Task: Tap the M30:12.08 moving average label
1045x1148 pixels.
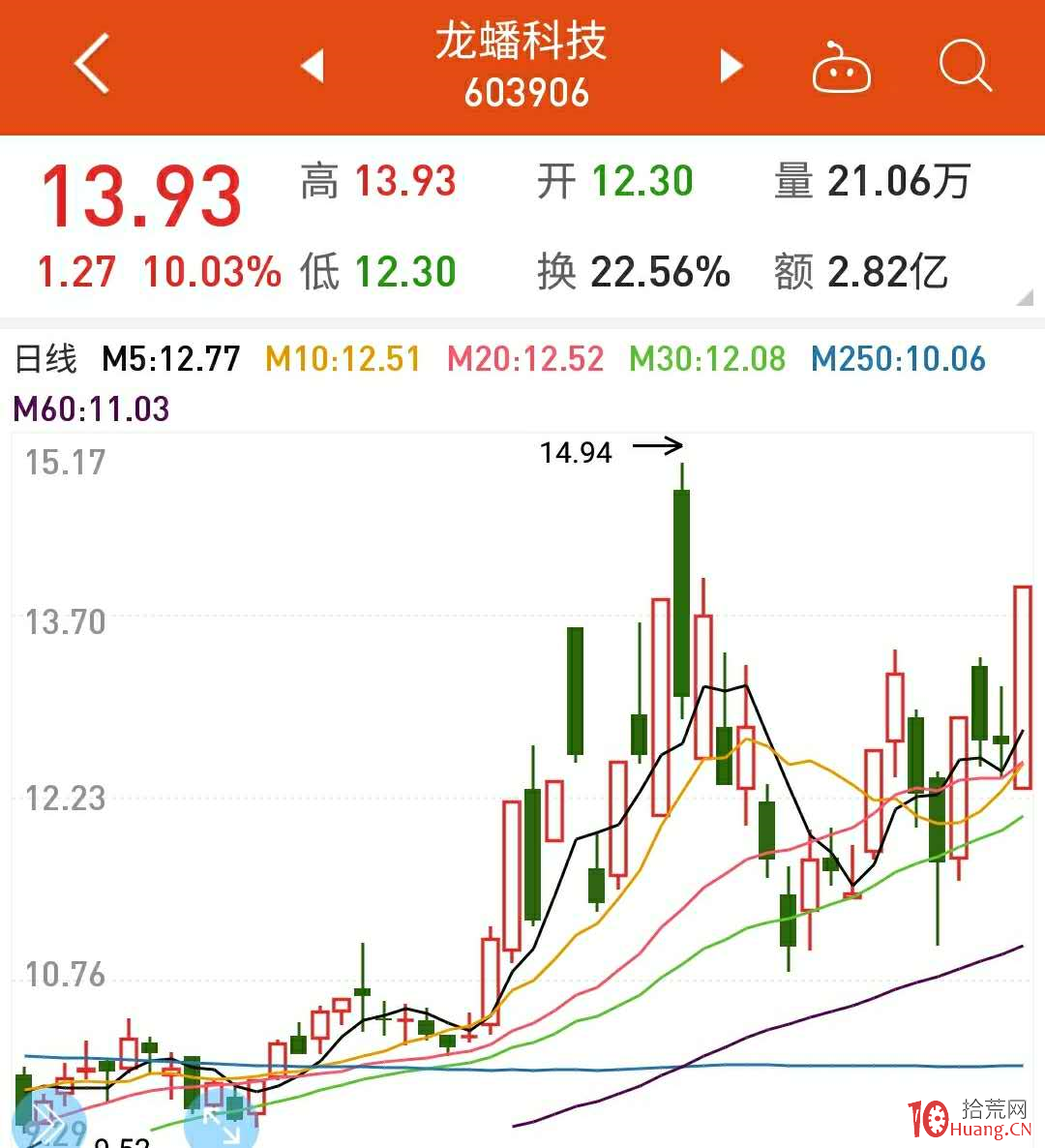Action: 707,359
